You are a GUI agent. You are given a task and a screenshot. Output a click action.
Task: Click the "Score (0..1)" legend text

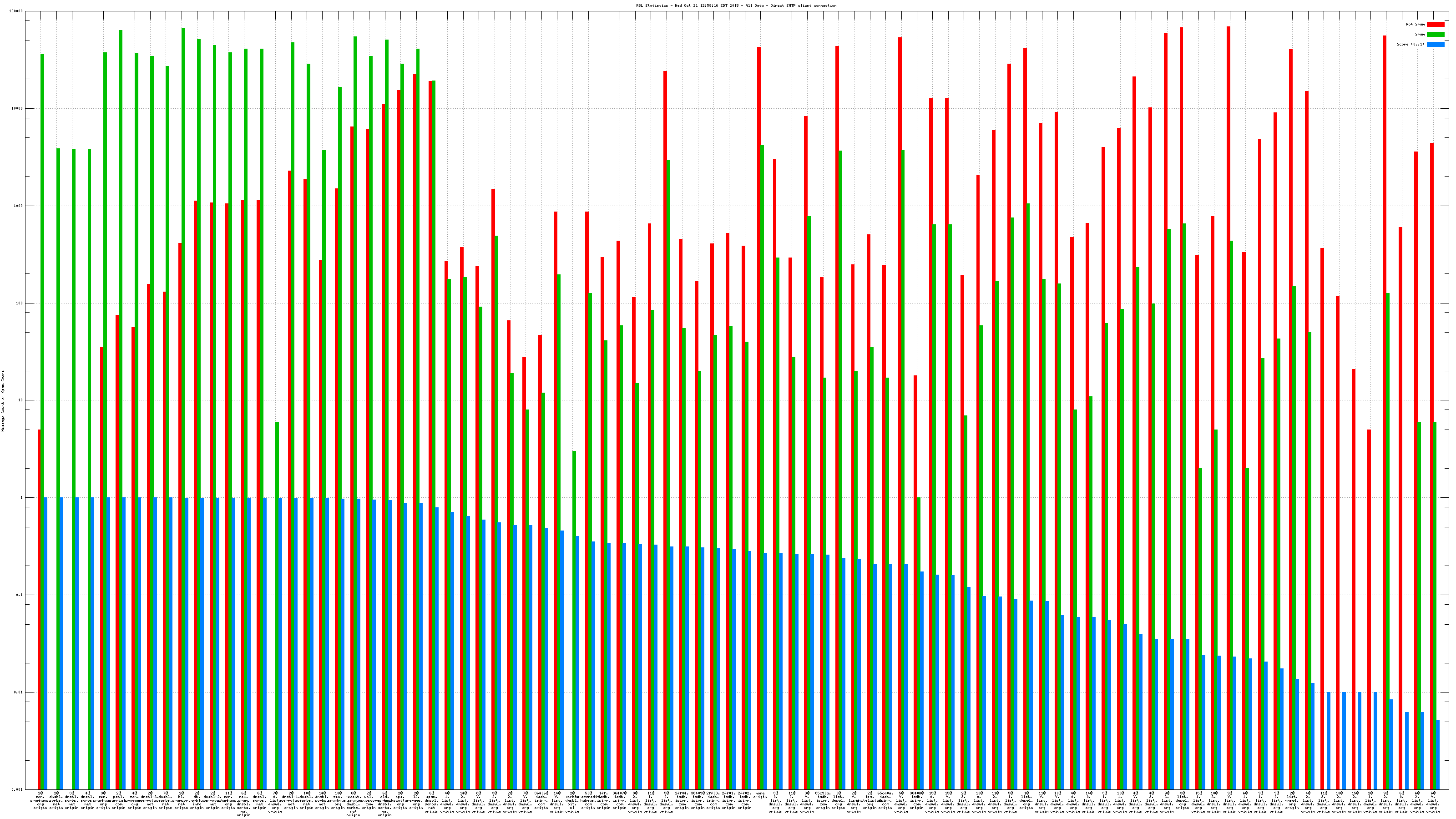1410,44
